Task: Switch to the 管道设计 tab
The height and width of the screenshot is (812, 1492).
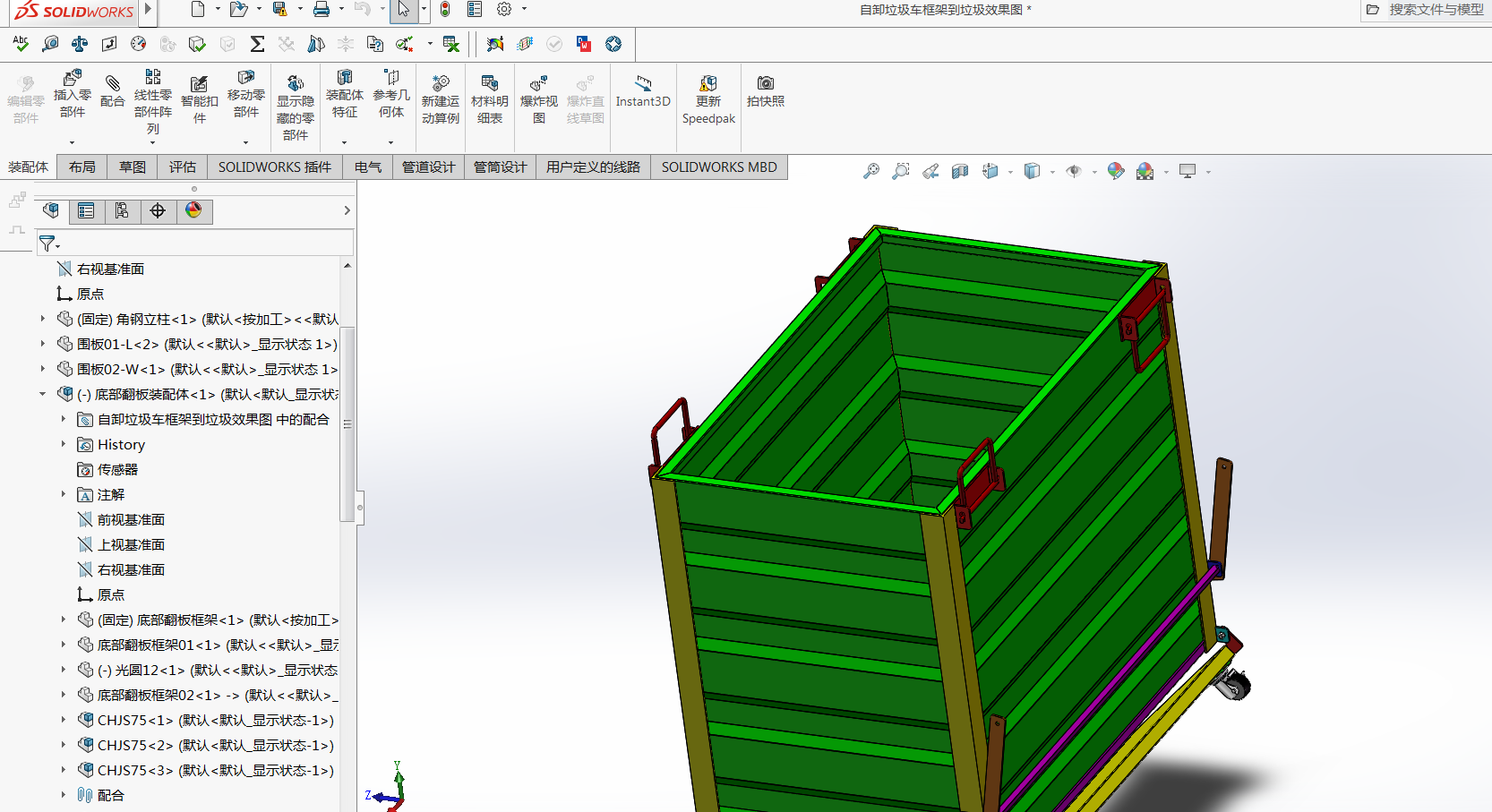Action: (428, 167)
